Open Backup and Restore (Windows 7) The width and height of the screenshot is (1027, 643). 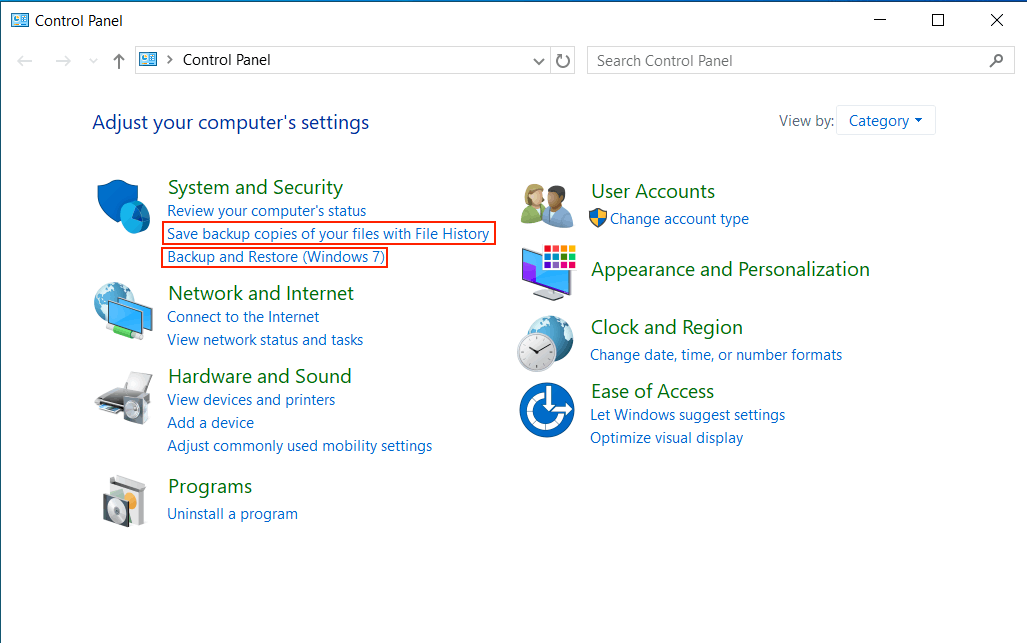point(276,257)
